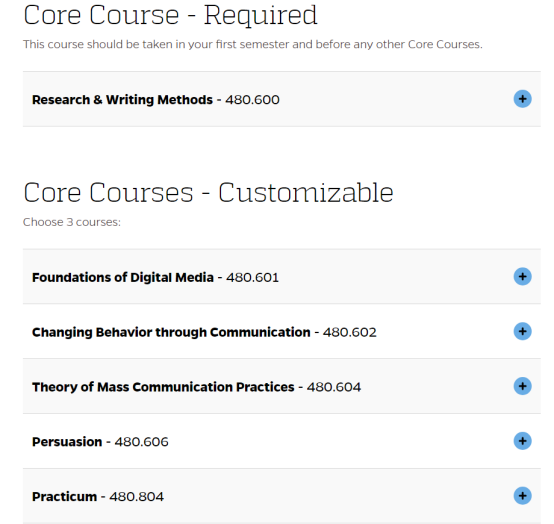Screen dimensions: 554x524
Task: Open the Changing Behavior through Communication title
Action: point(171,332)
